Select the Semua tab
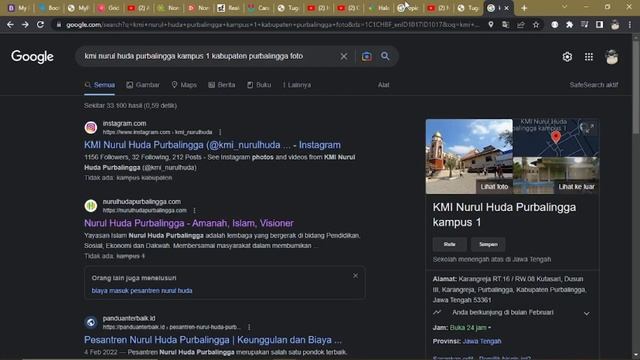The width and height of the screenshot is (640, 360). click(x=100, y=85)
